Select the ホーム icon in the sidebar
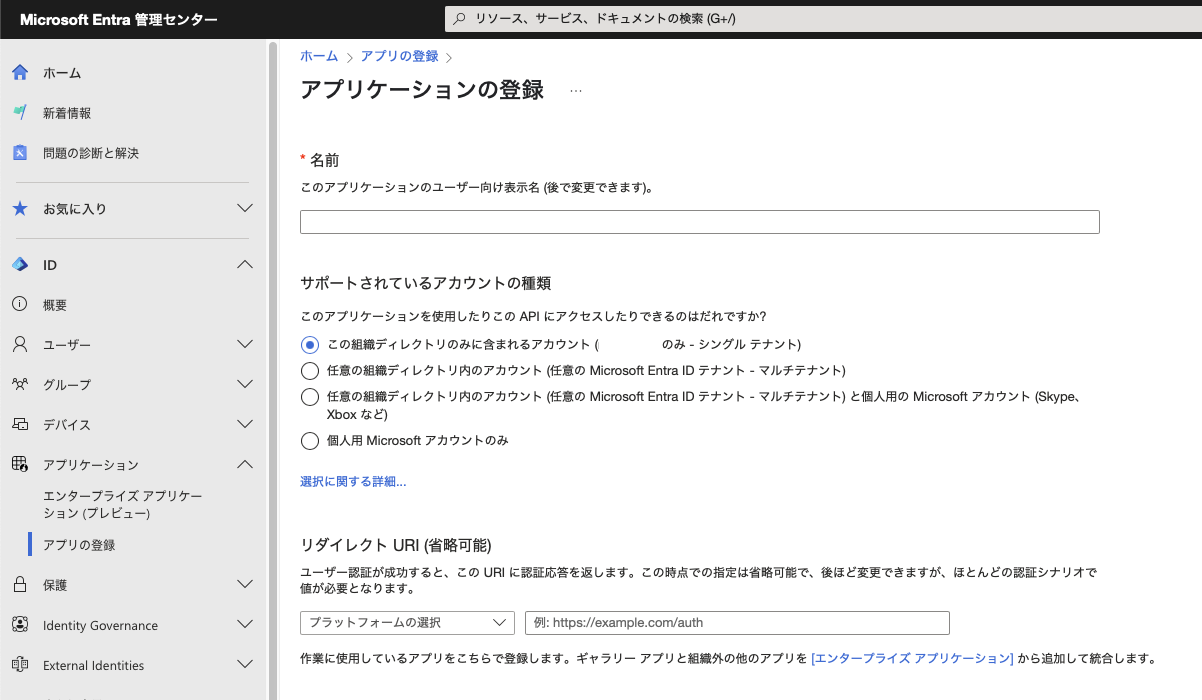This screenshot has width=1202, height=700. pyautogui.click(x=19, y=72)
